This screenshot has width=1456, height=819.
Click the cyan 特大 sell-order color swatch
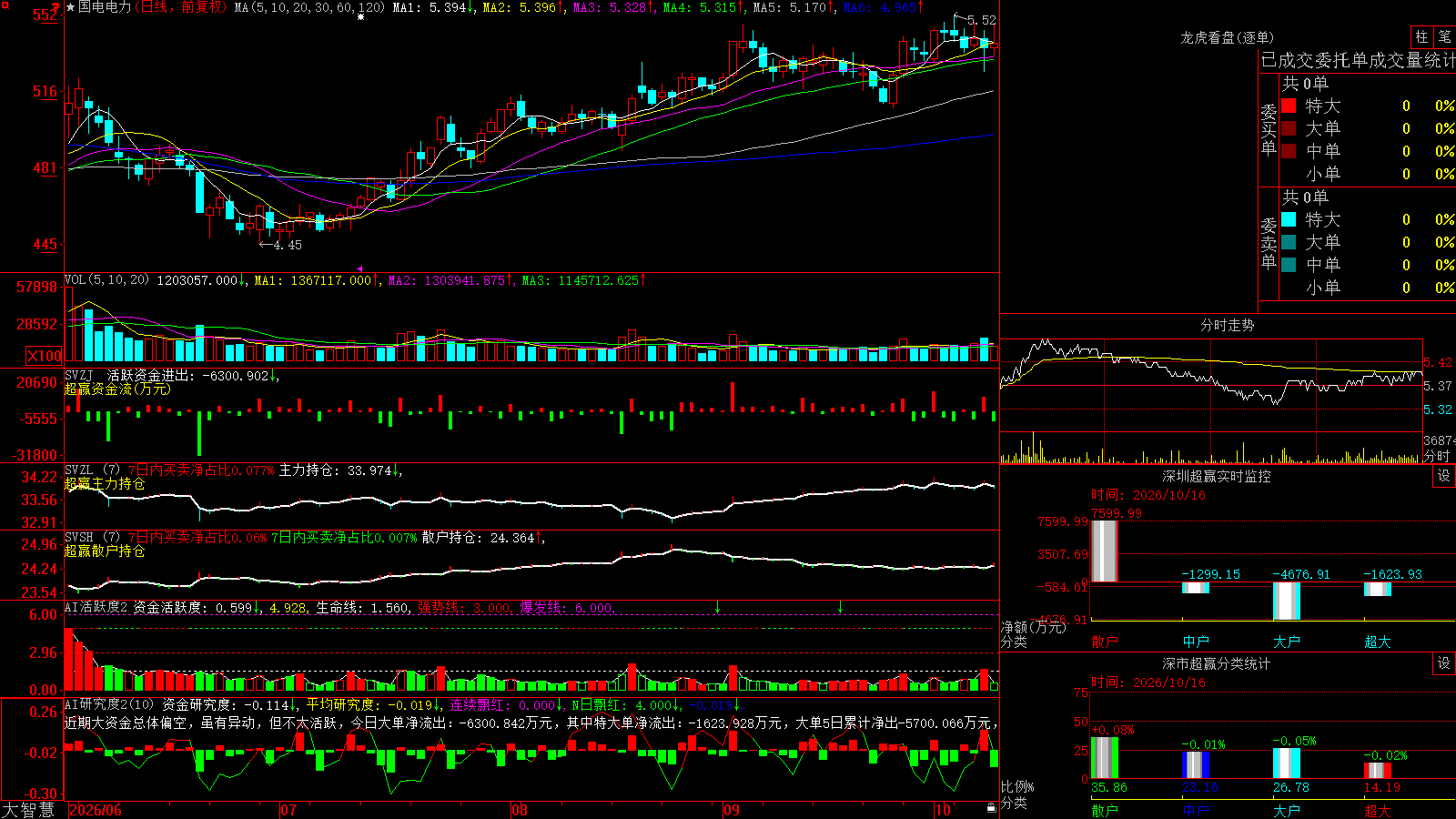click(1289, 219)
